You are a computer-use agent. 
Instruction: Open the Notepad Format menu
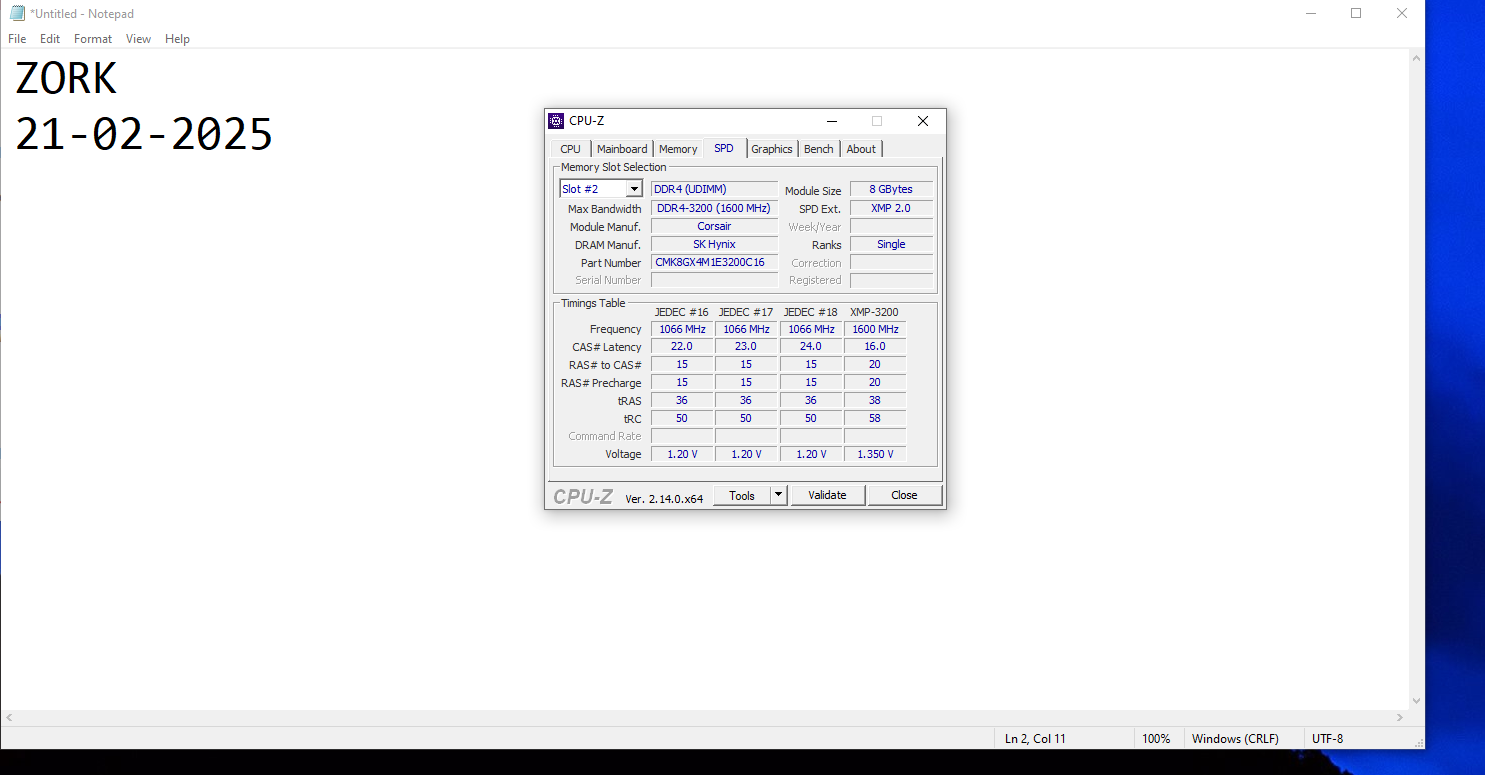[x=93, y=39]
